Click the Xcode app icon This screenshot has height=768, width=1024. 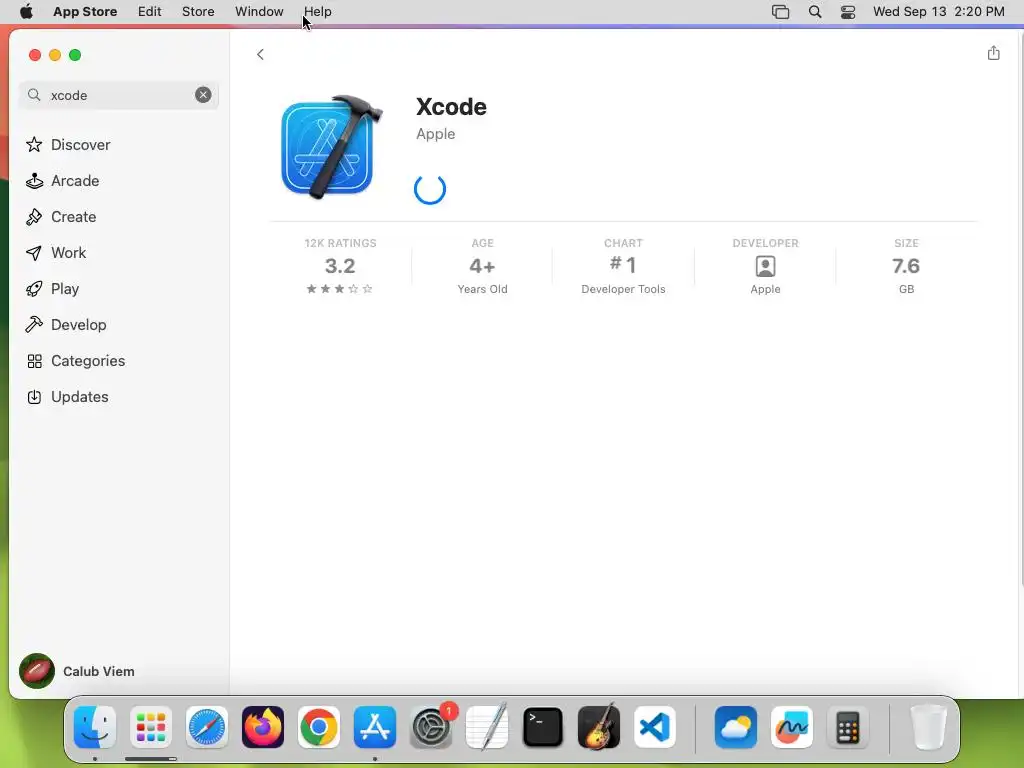pos(330,147)
